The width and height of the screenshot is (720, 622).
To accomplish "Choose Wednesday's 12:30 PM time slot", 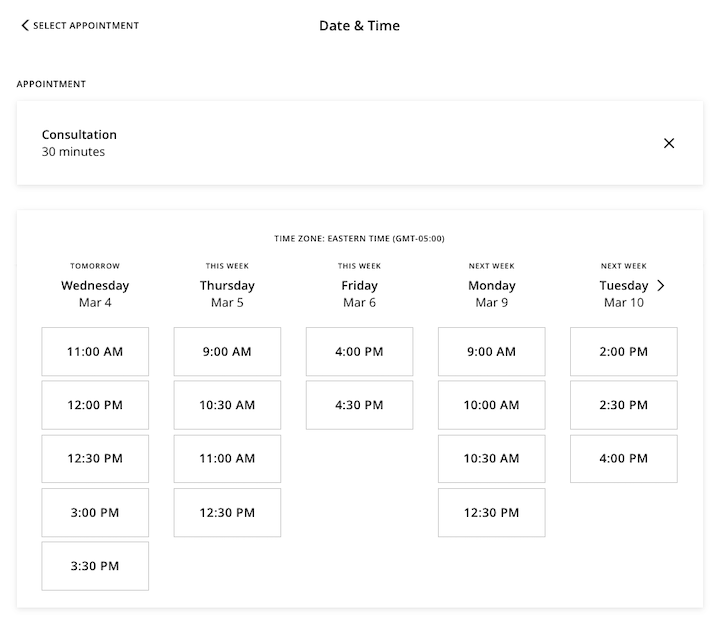I will coord(95,459).
